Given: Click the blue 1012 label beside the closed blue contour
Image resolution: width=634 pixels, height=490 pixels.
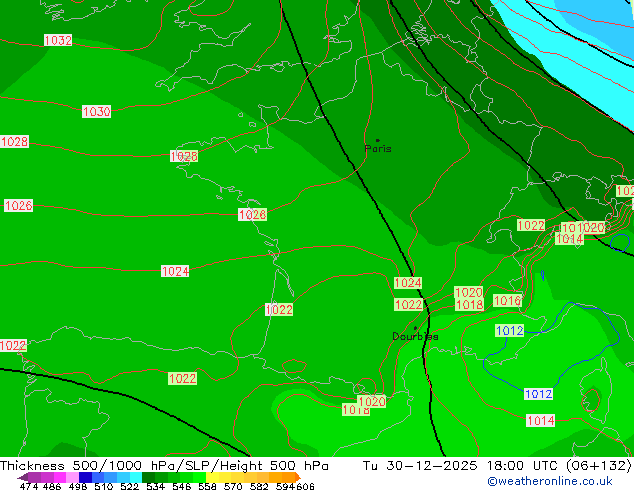Looking at the screenshot, I should (509, 331).
